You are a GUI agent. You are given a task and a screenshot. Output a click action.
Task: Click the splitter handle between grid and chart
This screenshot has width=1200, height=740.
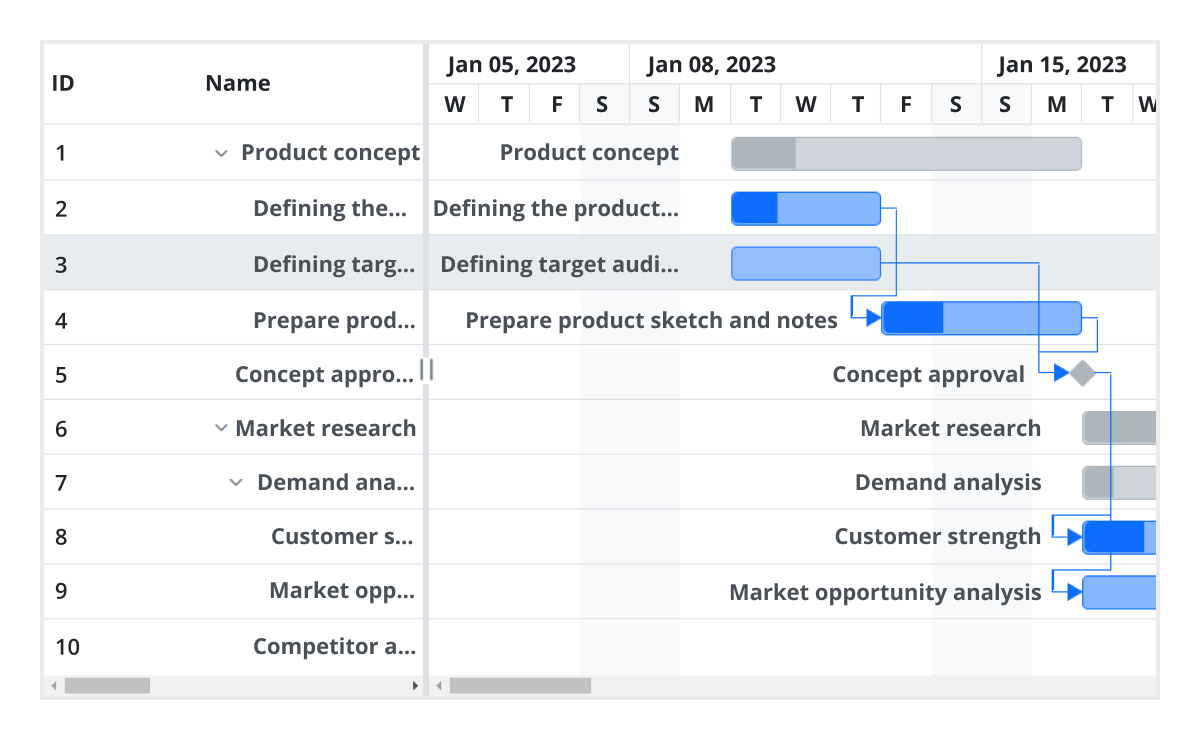click(x=427, y=370)
